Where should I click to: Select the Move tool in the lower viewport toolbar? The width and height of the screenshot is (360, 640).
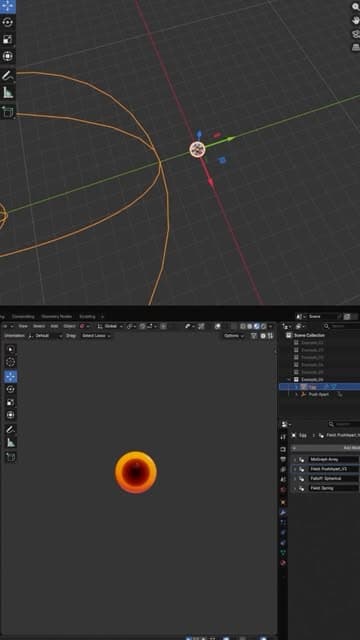pos(11,376)
